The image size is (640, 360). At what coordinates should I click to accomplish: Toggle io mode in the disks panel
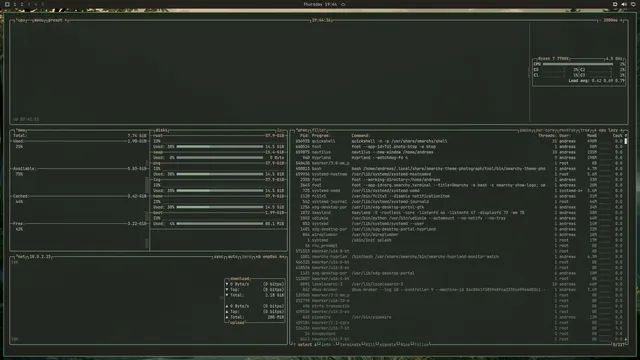[280, 130]
